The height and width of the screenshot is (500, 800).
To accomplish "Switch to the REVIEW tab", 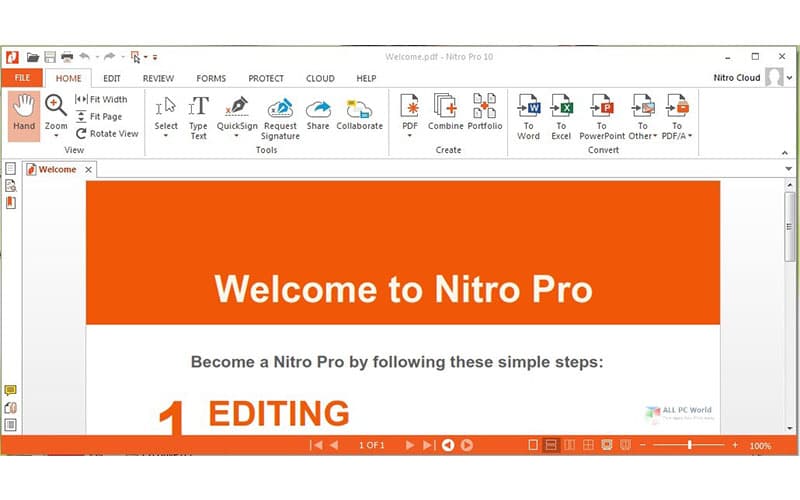I will (x=158, y=78).
